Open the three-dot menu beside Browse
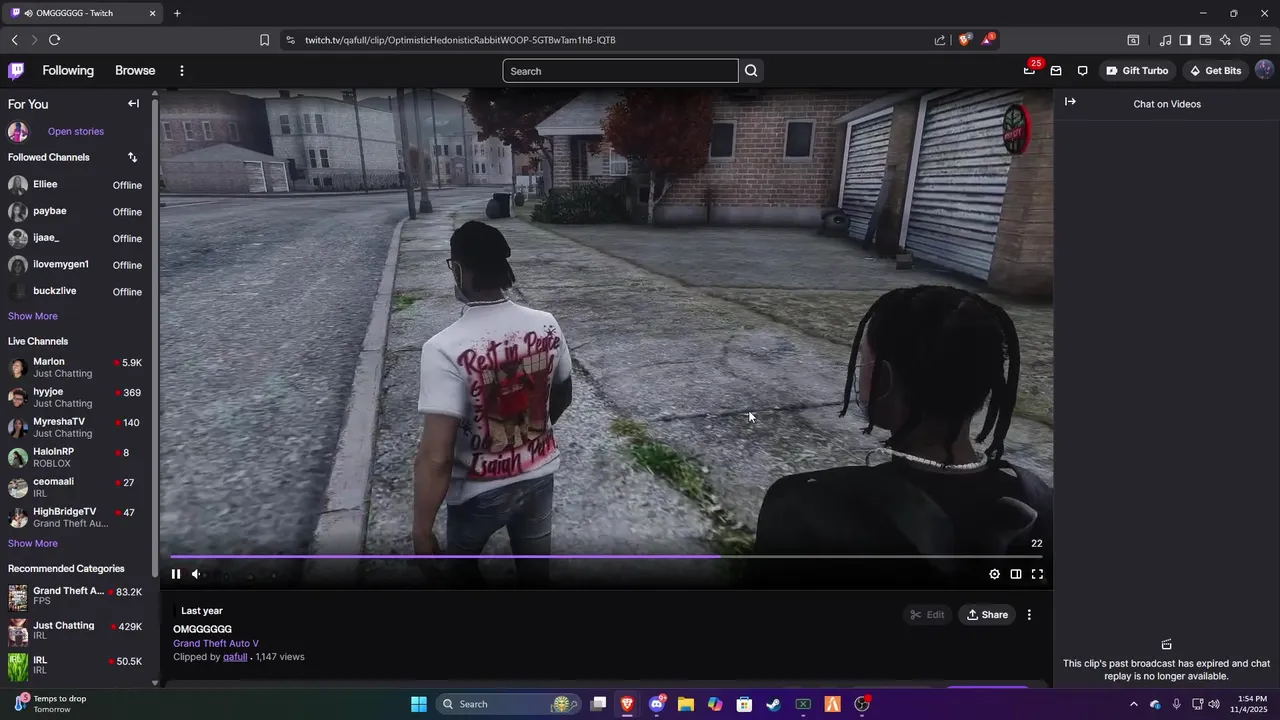This screenshot has width=1280, height=720. (182, 71)
